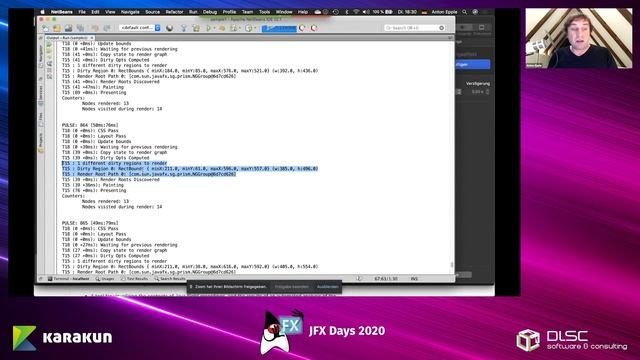Viewport: 640px width, 360px height.
Task: Click the blue memory usage bar
Action: point(279,28)
